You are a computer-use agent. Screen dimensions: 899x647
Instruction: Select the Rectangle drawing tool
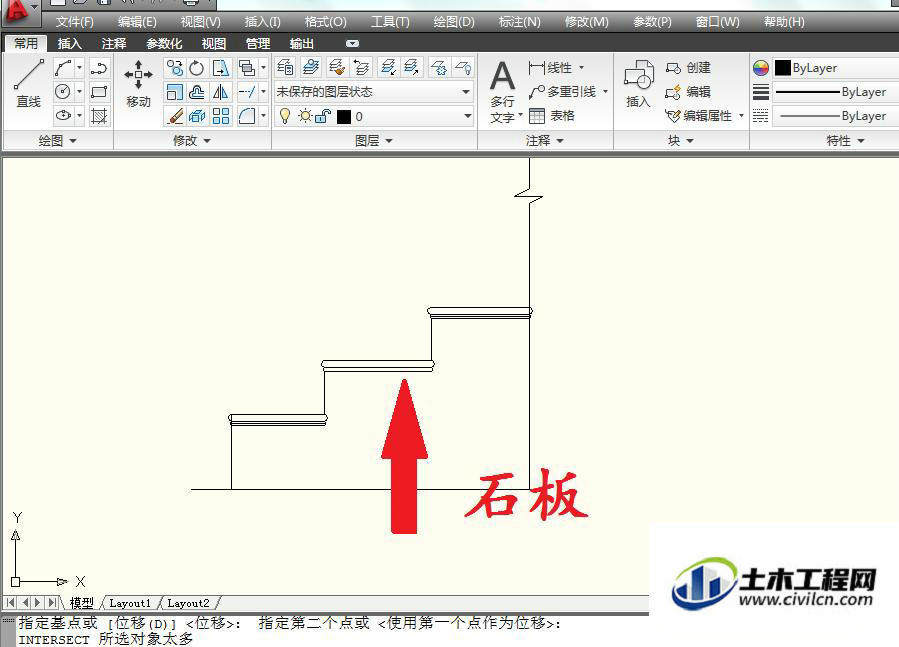pos(99,92)
